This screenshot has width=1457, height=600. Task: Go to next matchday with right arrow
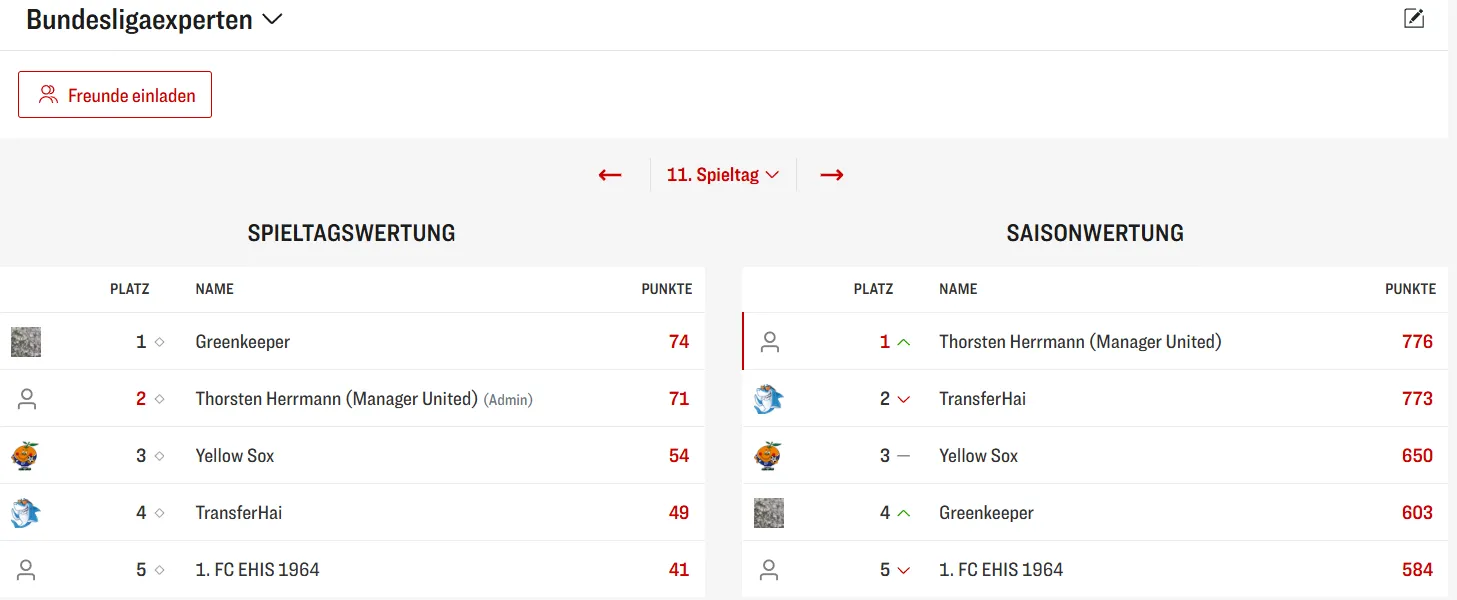coord(832,175)
